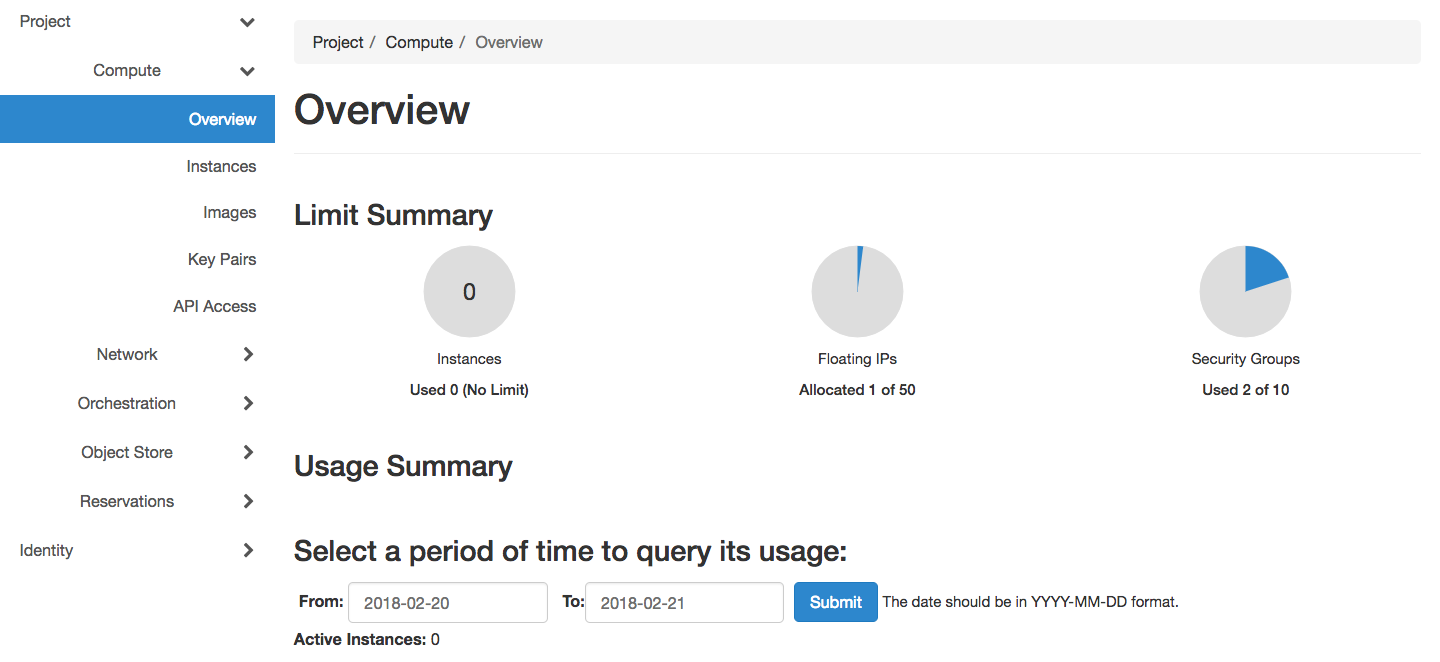Click the 'Active Instances: 0' text

[367, 639]
